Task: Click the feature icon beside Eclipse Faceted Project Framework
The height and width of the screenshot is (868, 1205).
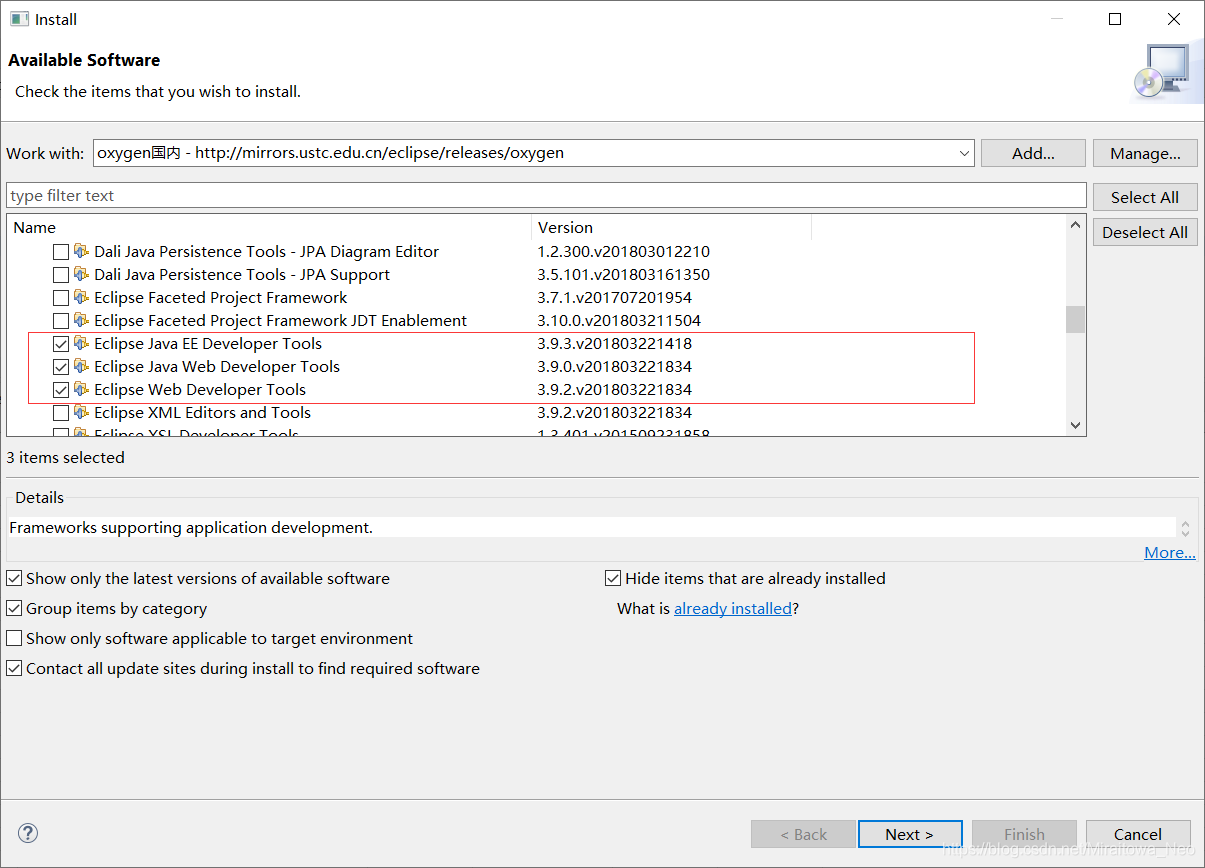Action: [x=82, y=297]
